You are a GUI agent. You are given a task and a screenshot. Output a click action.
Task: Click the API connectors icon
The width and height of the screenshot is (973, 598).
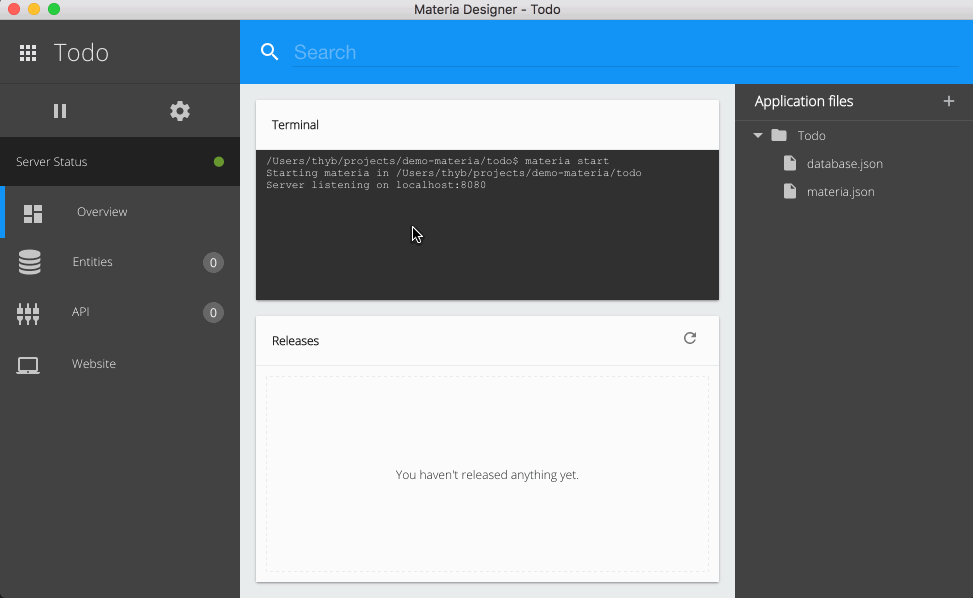28,313
